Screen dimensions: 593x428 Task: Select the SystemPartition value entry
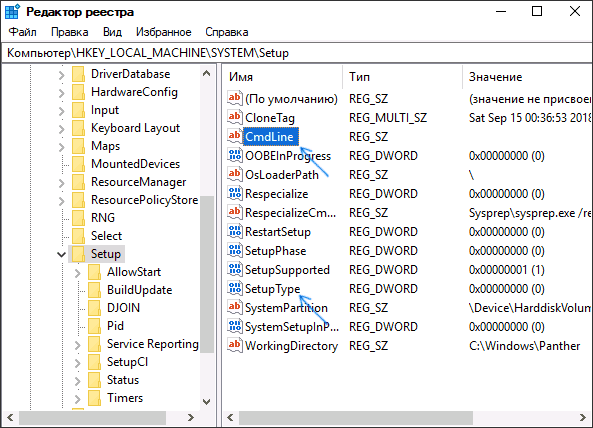pos(286,308)
